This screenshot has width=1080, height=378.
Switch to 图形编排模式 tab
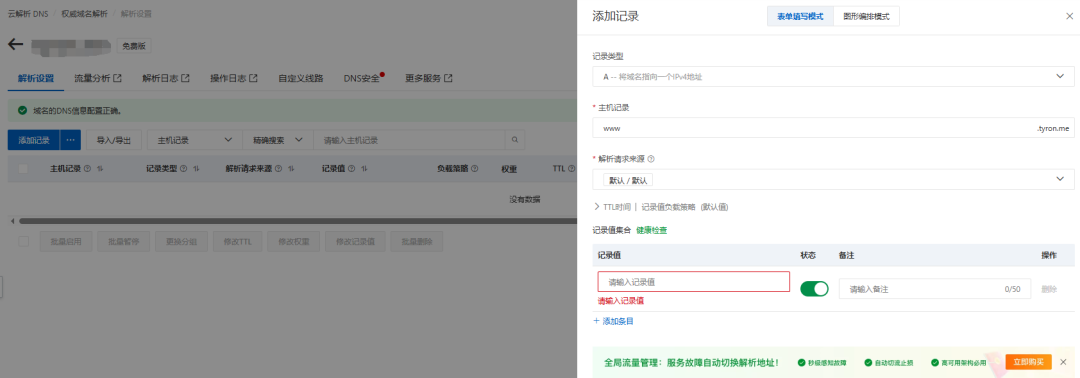(x=866, y=17)
